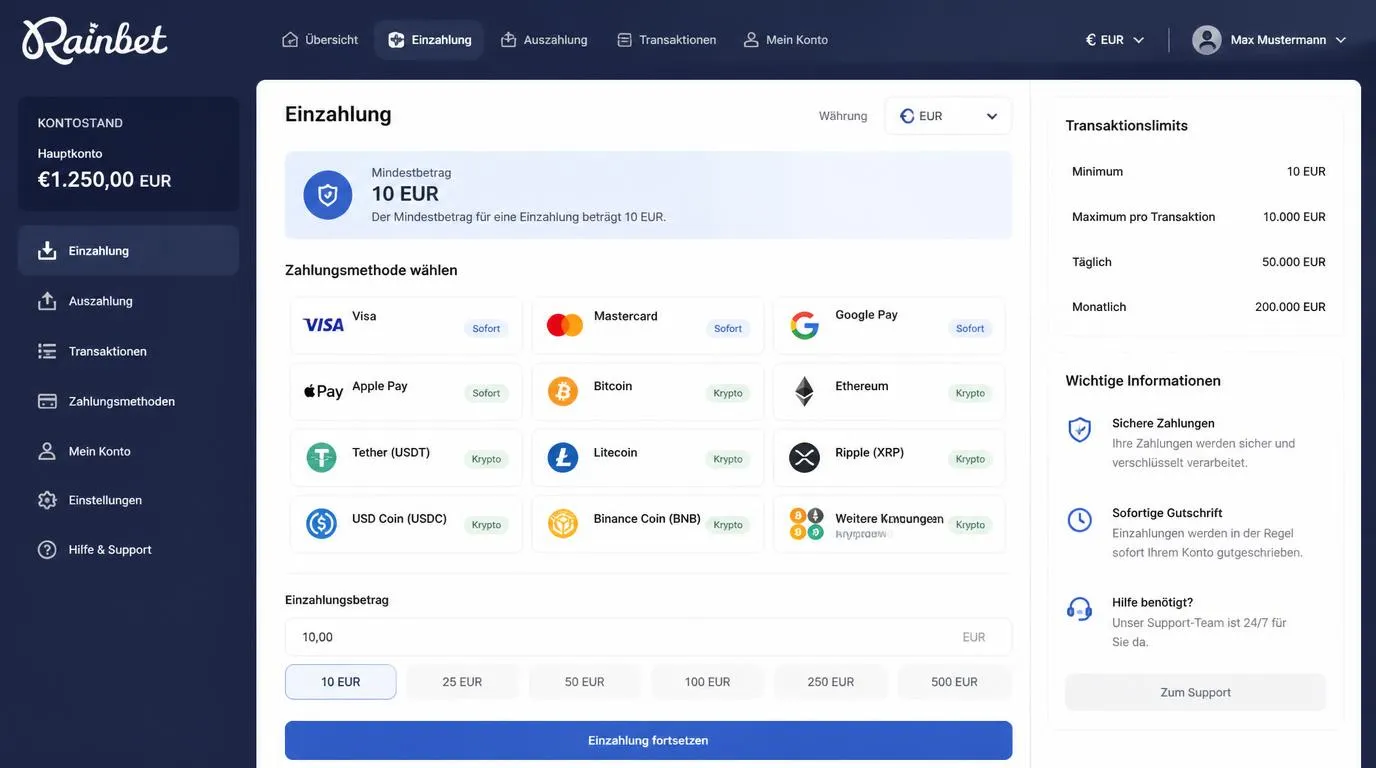The height and width of the screenshot is (768, 1376).
Task: Click the Einzahlung fortsetzen button
Action: click(x=648, y=741)
